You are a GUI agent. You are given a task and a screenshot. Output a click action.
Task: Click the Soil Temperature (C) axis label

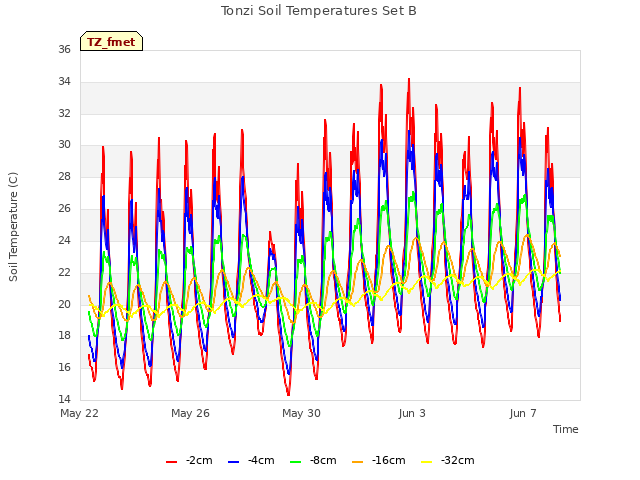tap(13, 227)
